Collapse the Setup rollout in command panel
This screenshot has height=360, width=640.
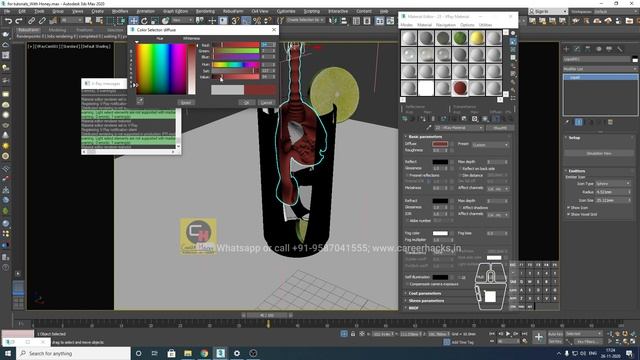tap(574, 138)
